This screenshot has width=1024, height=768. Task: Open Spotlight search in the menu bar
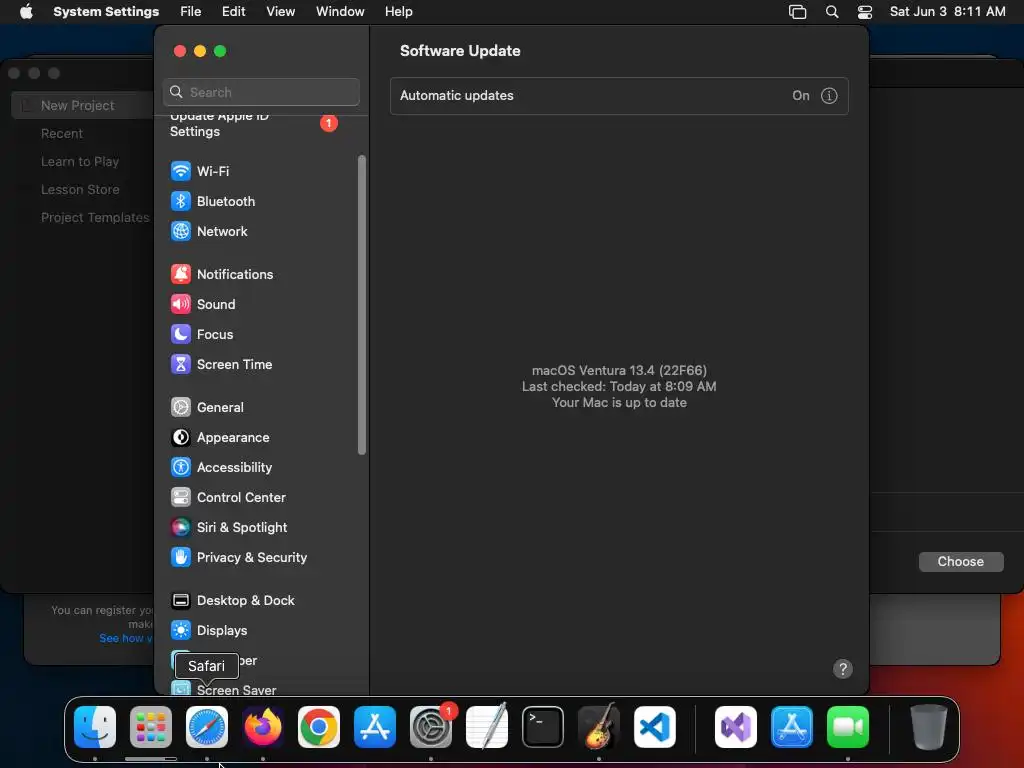click(x=831, y=12)
